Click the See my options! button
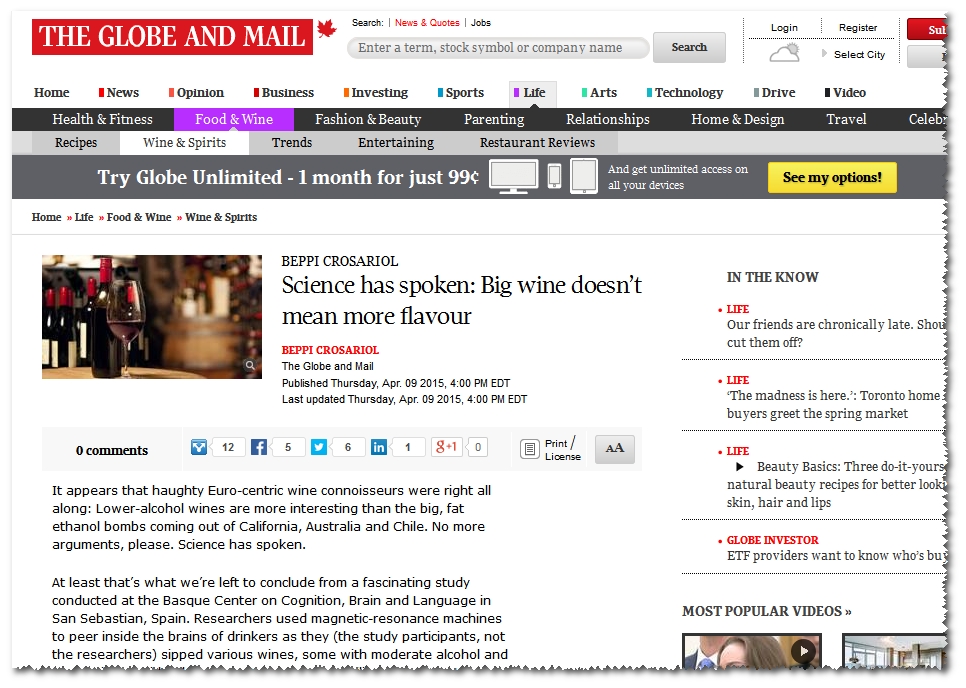Viewport: 966px width, 688px height. pyautogui.click(x=832, y=177)
